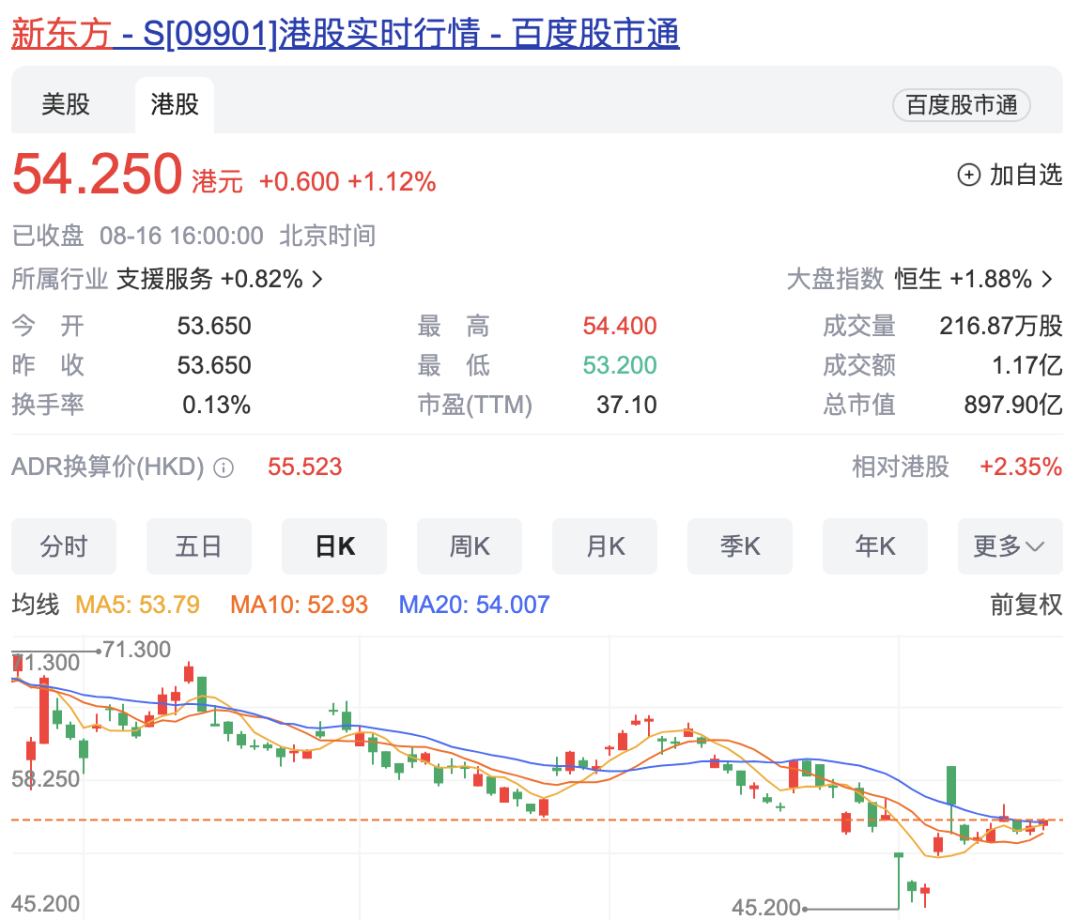Viewport: 1080px width, 920px height.
Task: Click the MA5: 53.79 indicator label
Action: (x=137, y=605)
